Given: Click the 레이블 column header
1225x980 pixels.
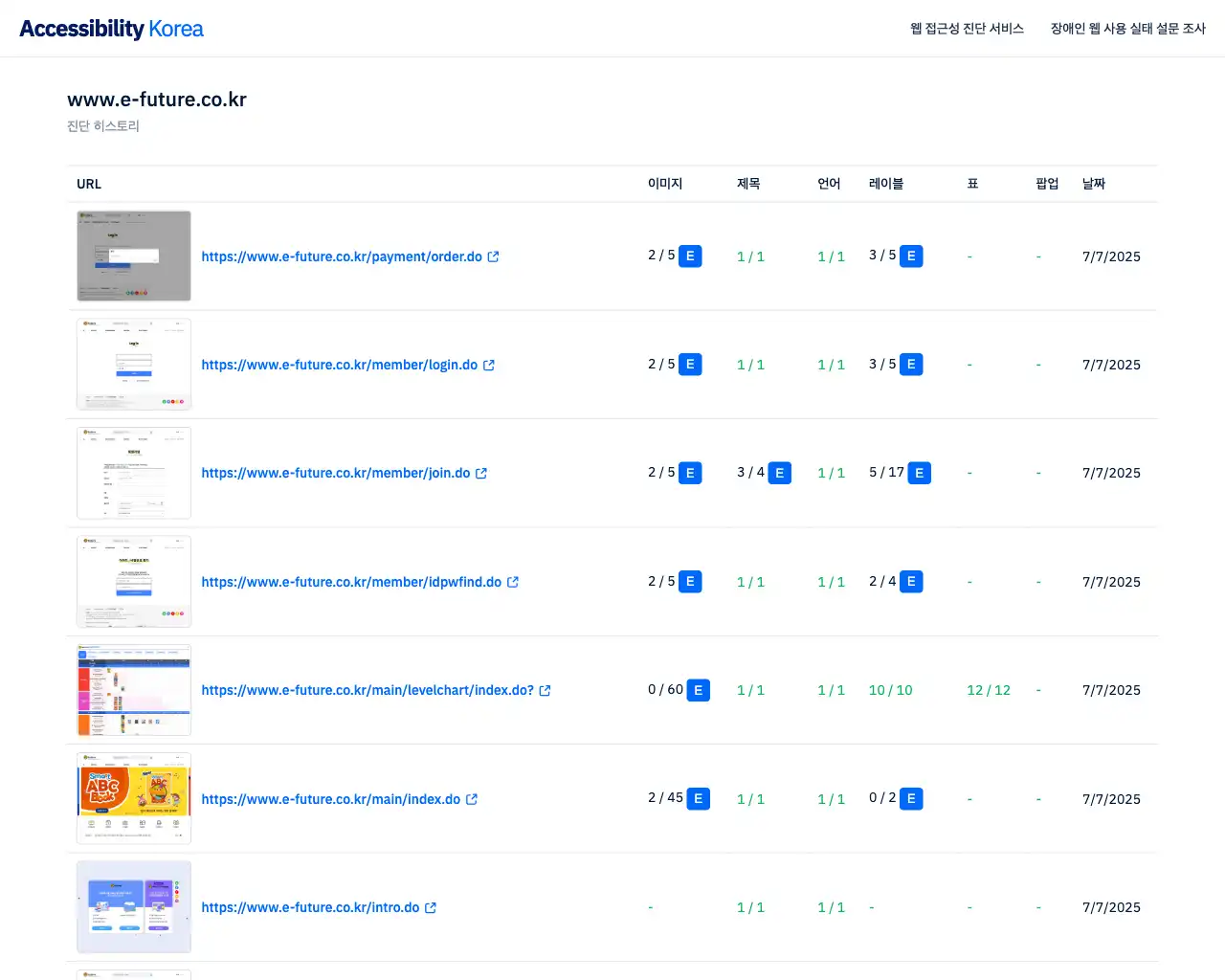Looking at the screenshot, I should pyautogui.click(x=886, y=184).
